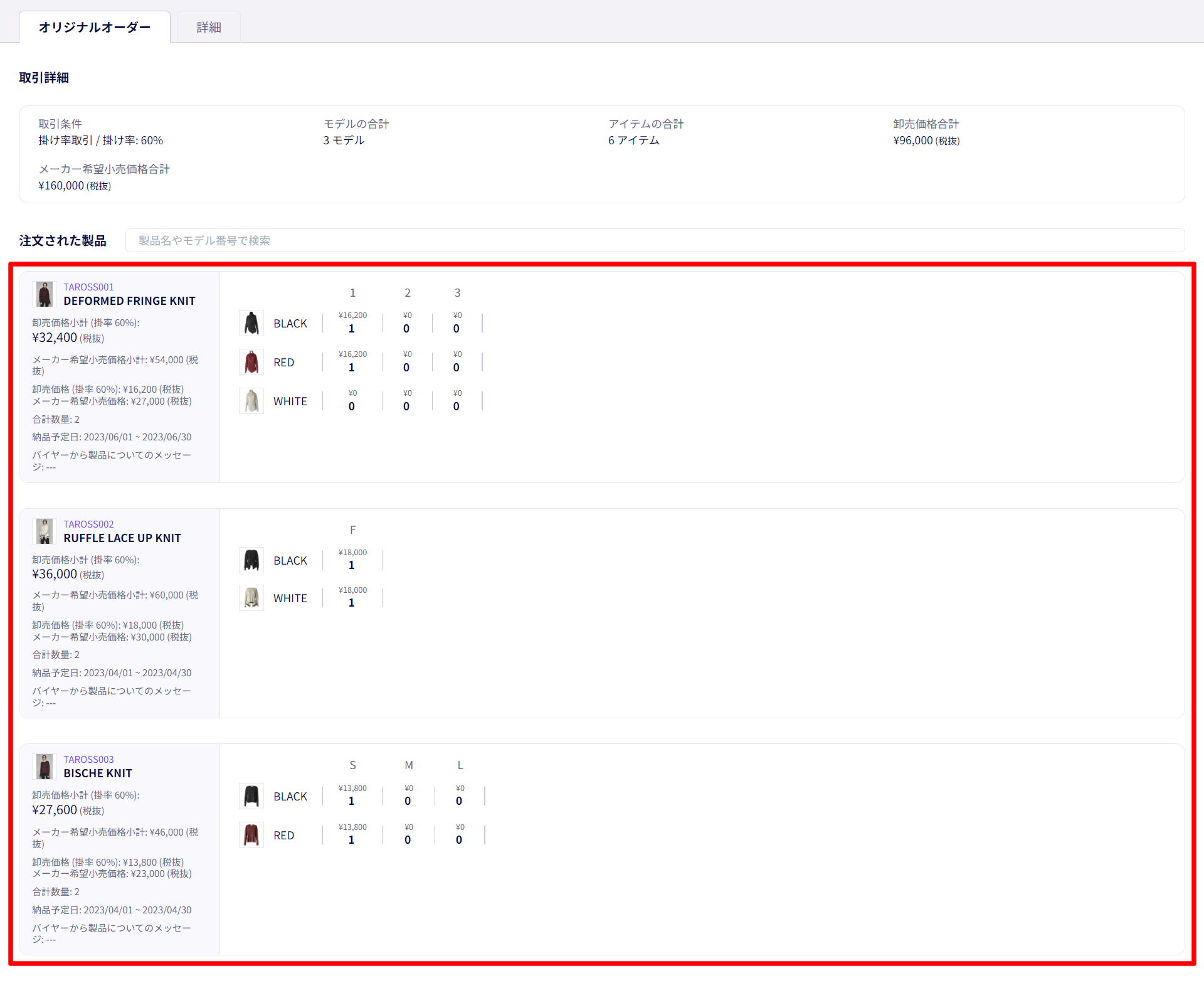Click the RUFFLE LACE UP KNIT product thumbnail
The height and width of the screenshot is (983, 1204).
(x=45, y=531)
